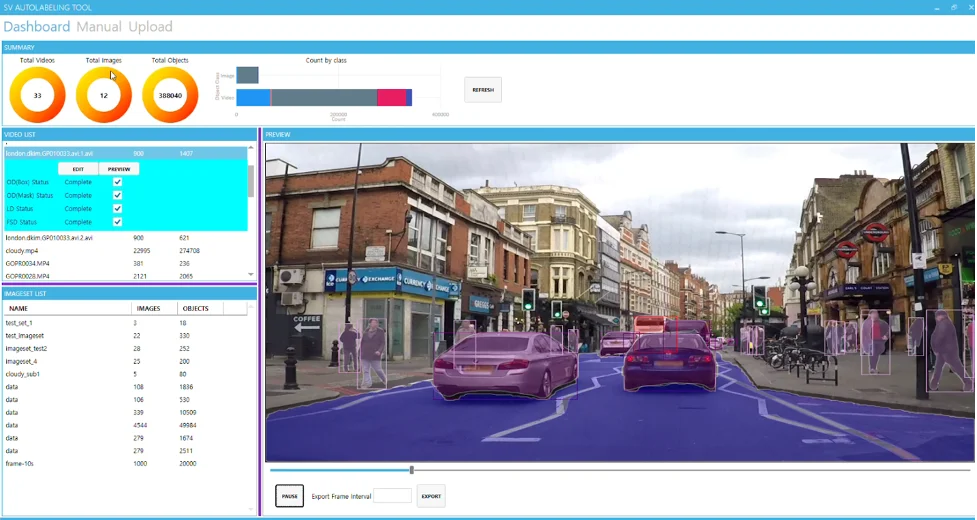Viewport: 977px width, 520px height.
Task: Select cloudy.mp4 in the video list
Action: [22, 251]
